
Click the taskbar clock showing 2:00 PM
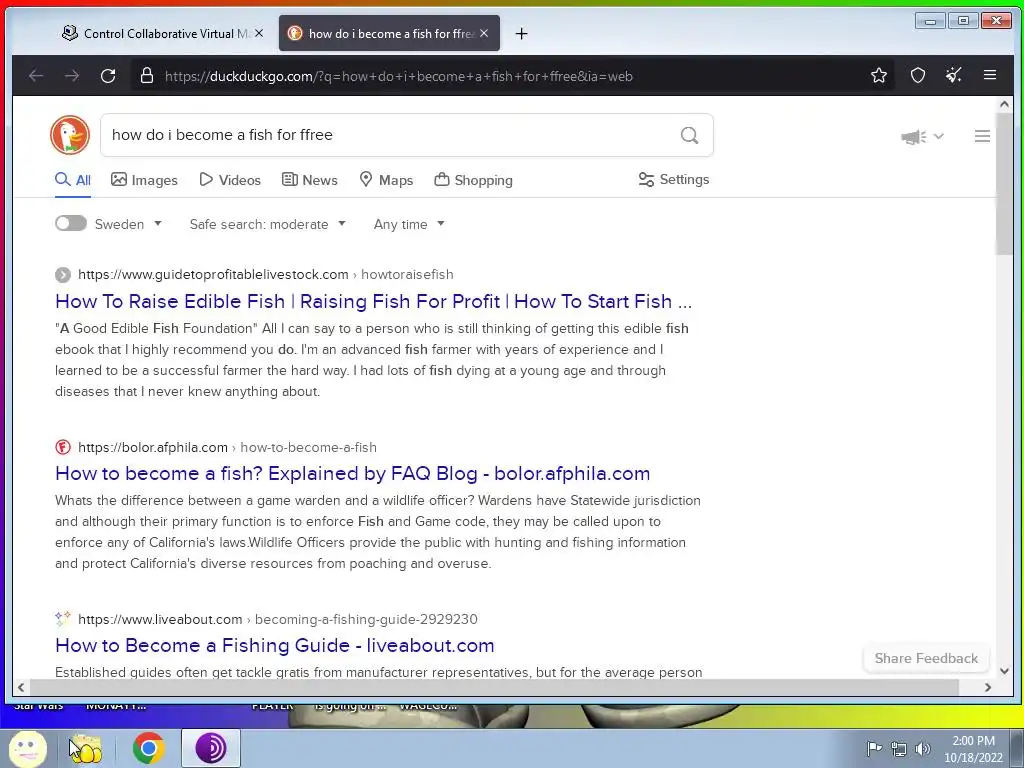(973, 748)
